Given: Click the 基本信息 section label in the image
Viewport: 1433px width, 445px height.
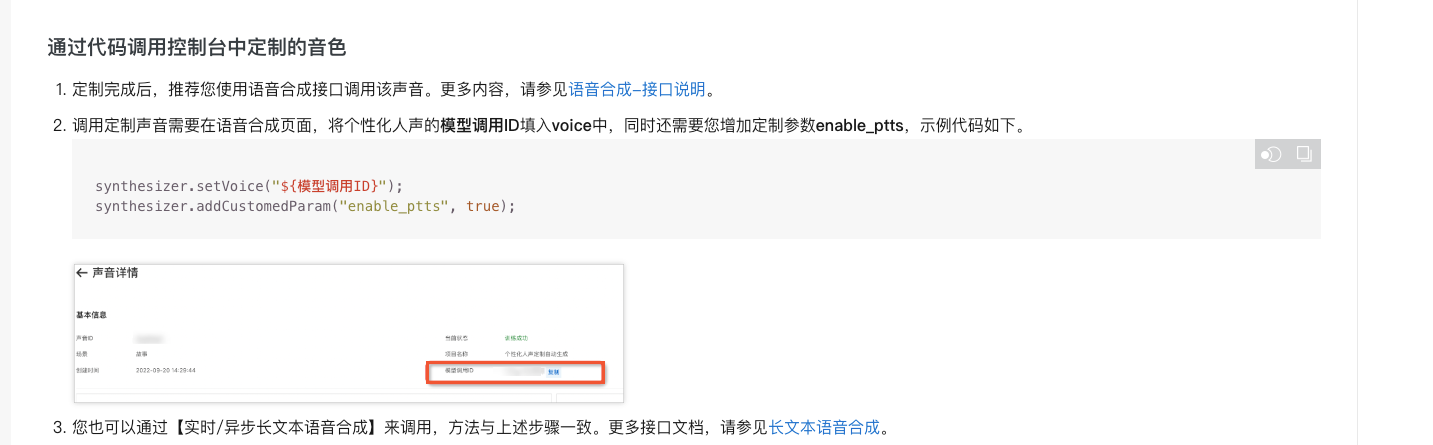Looking at the screenshot, I should (92, 315).
